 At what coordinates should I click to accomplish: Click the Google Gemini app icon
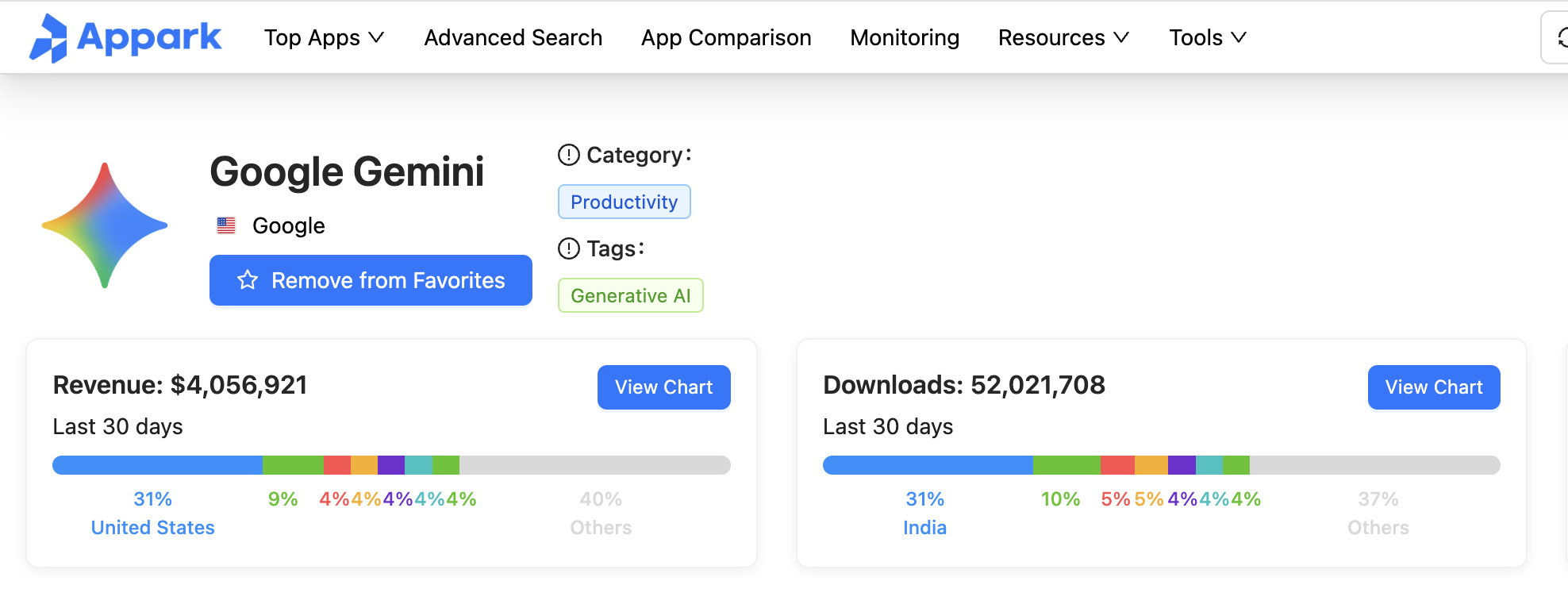pyautogui.click(x=104, y=225)
